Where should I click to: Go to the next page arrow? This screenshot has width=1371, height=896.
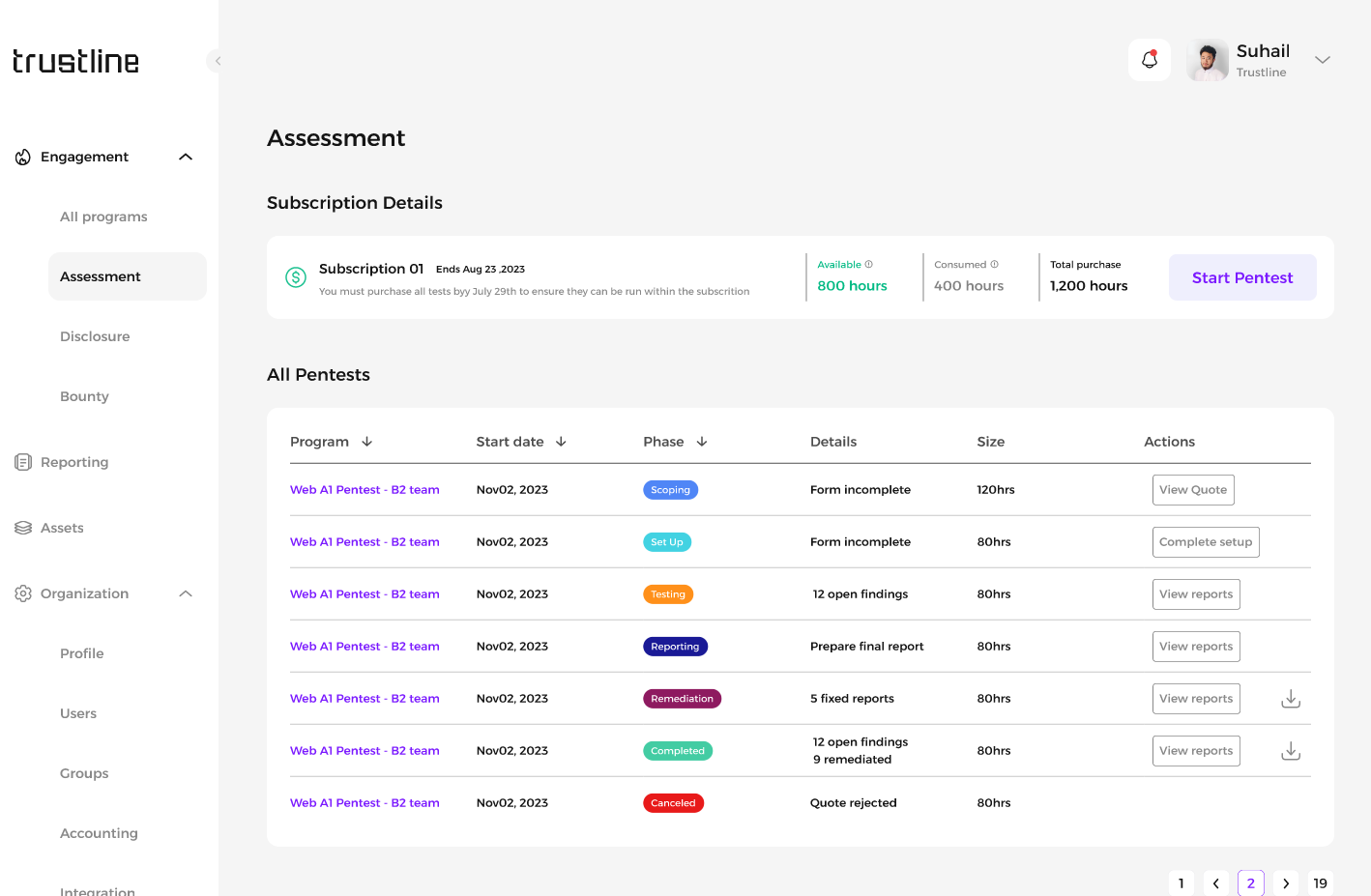1285,883
